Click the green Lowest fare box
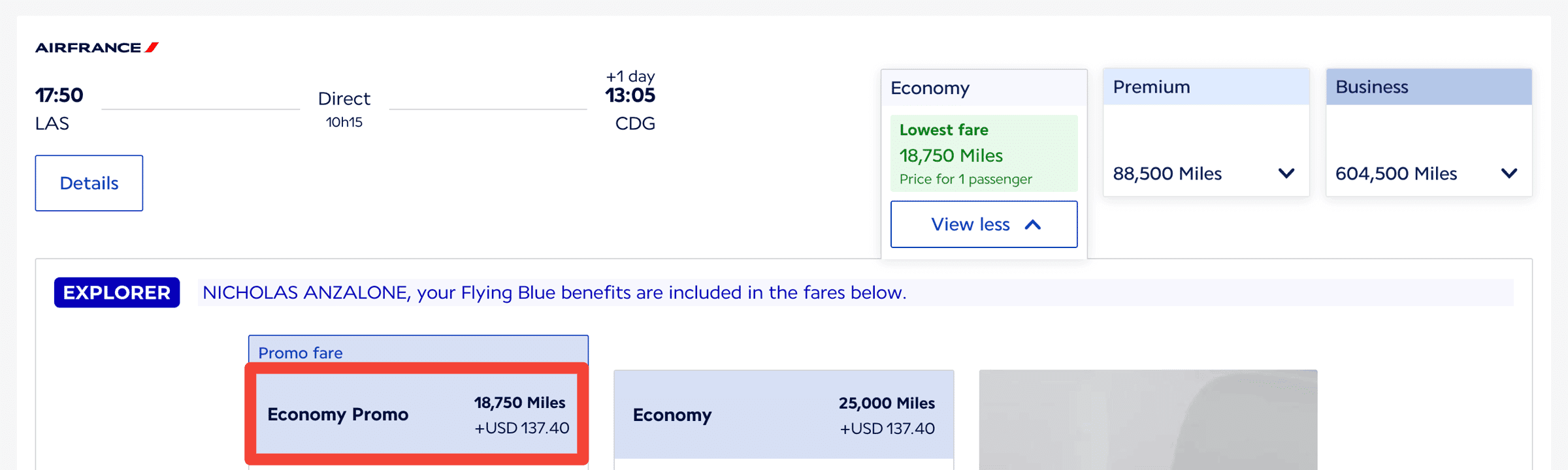The image size is (1568, 470). pyautogui.click(x=983, y=153)
